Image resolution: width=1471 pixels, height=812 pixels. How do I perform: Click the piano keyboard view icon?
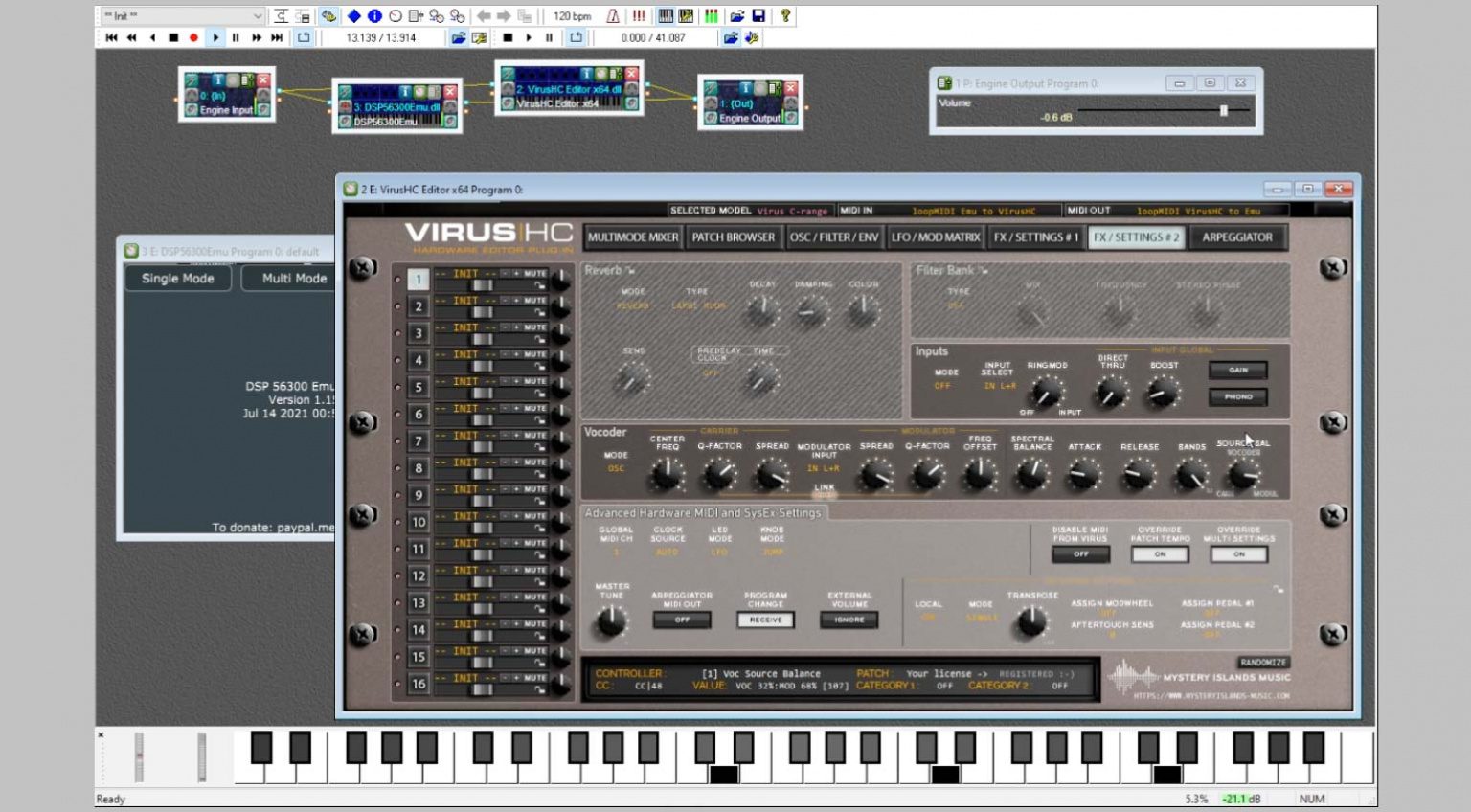(663, 15)
